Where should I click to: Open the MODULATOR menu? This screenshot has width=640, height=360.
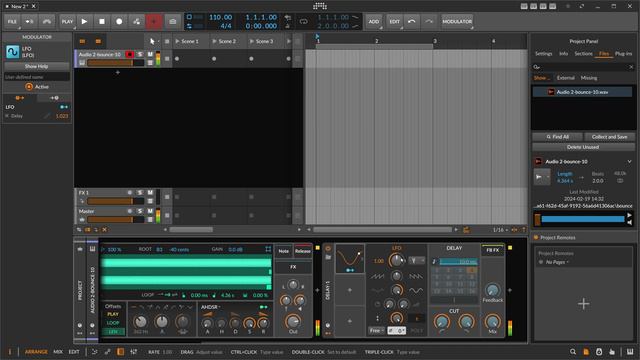tap(457, 22)
